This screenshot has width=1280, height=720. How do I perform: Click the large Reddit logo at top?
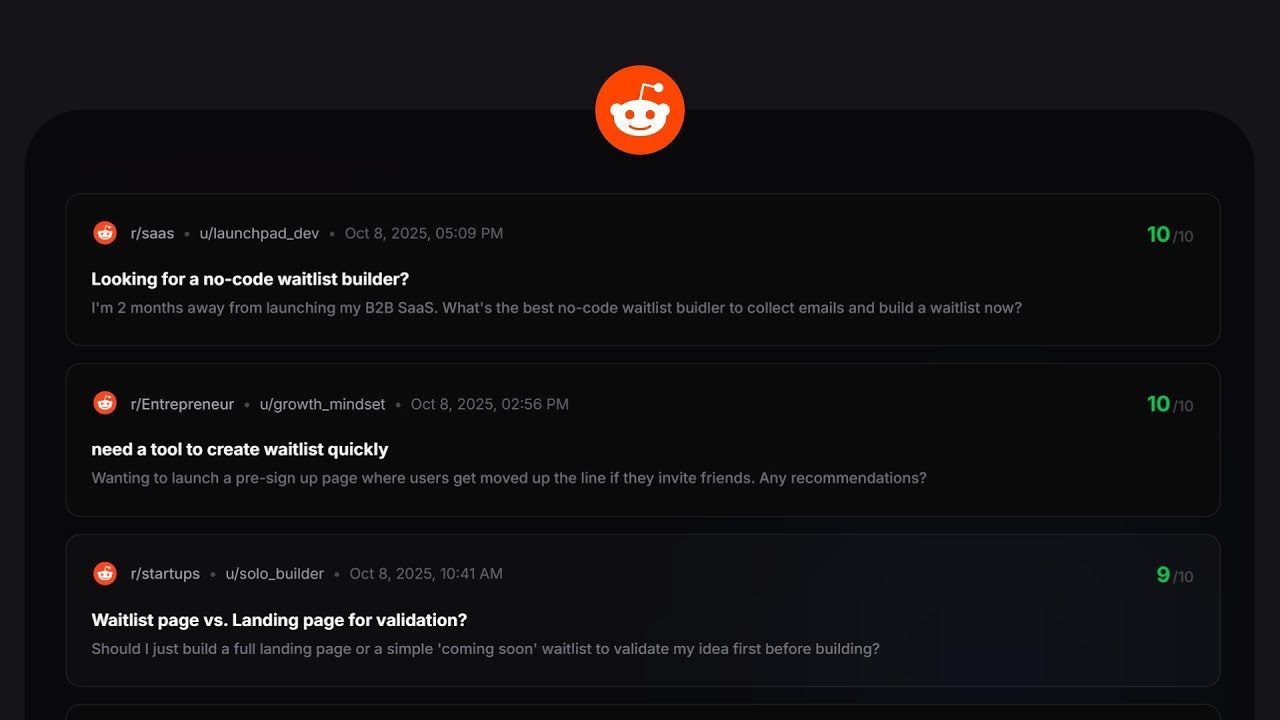pos(640,110)
